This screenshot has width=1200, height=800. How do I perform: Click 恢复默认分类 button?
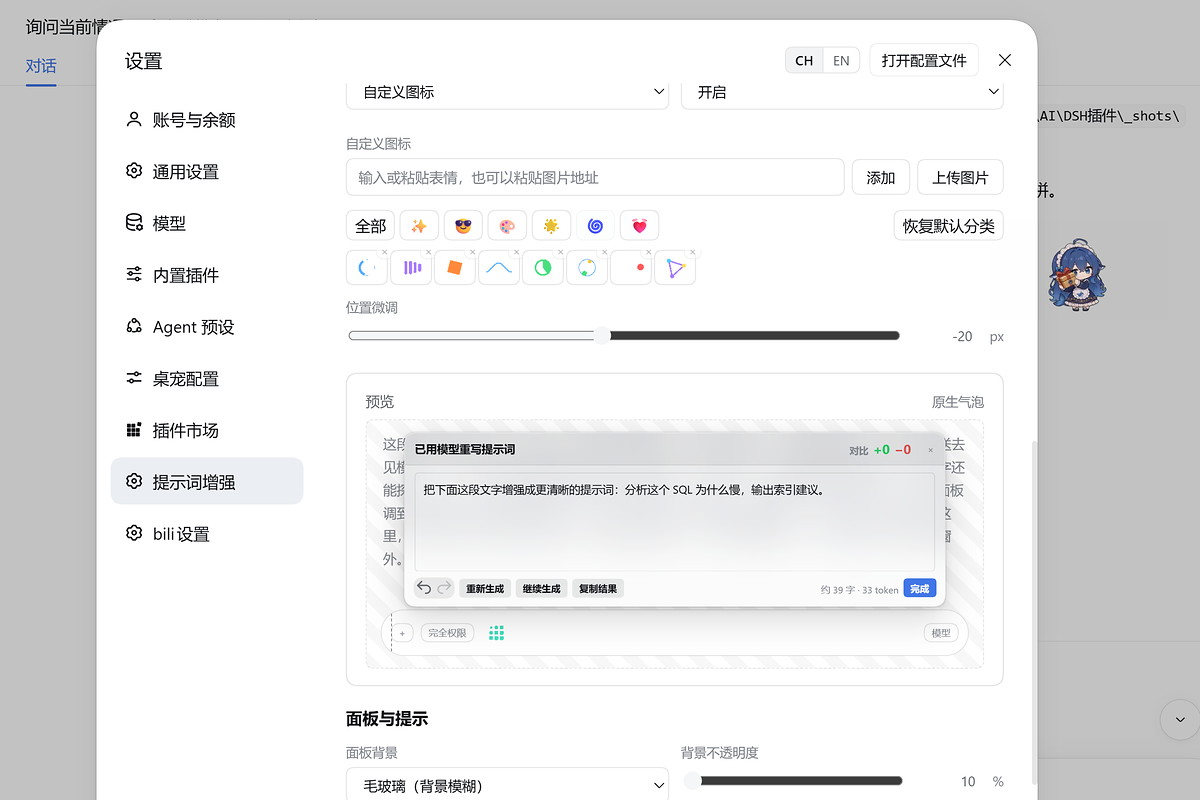(x=948, y=226)
